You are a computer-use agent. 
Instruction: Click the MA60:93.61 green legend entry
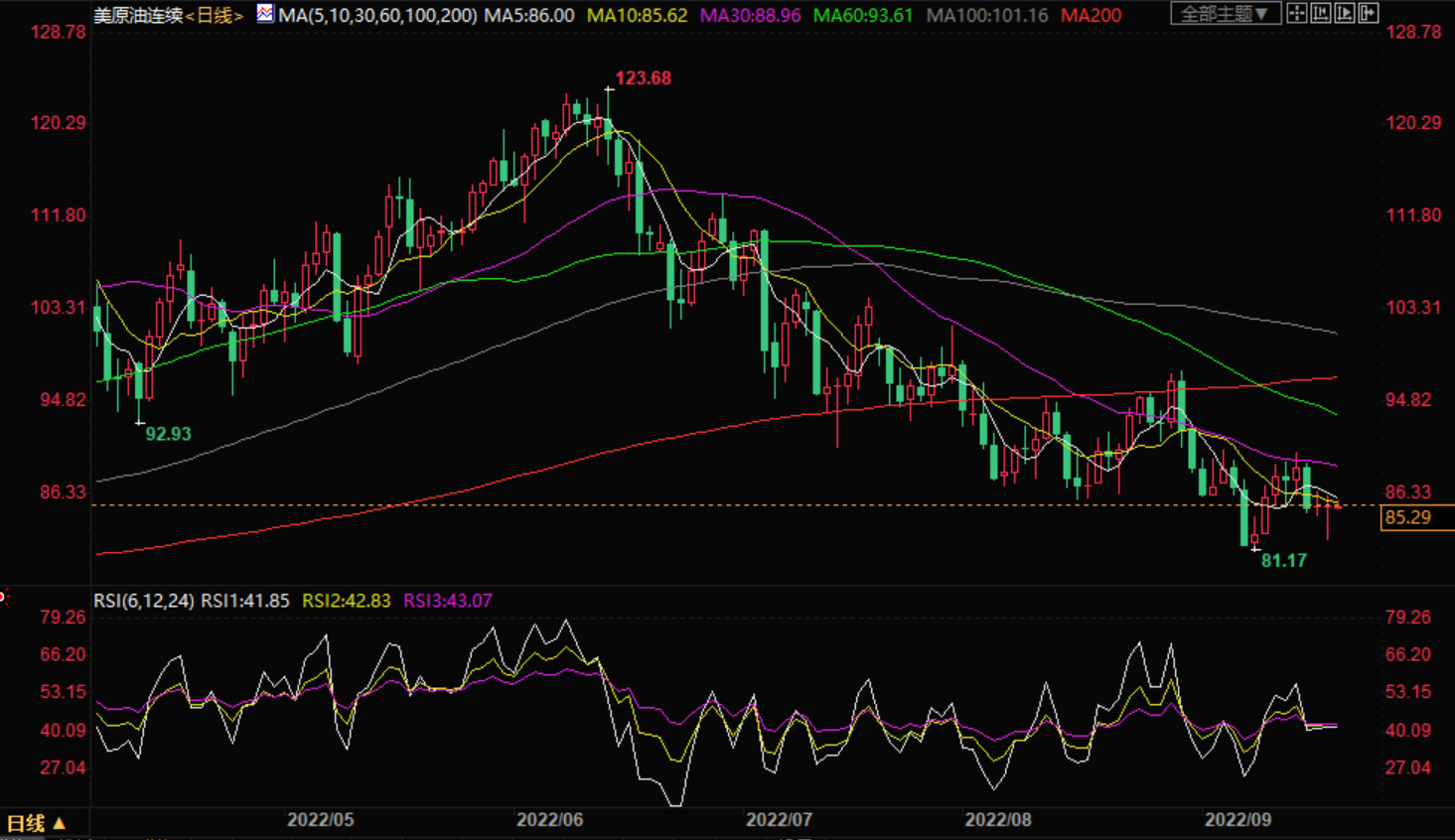click(862, 16)
